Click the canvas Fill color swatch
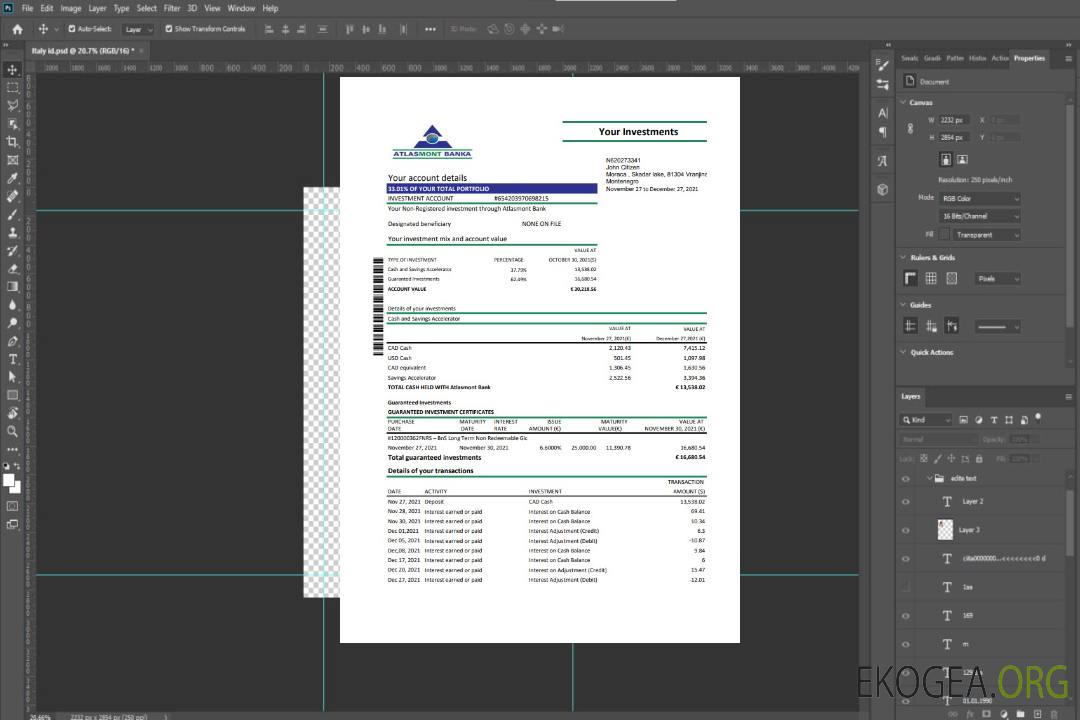This screenshot has height=720, width=1080. (x=945, y=234)
